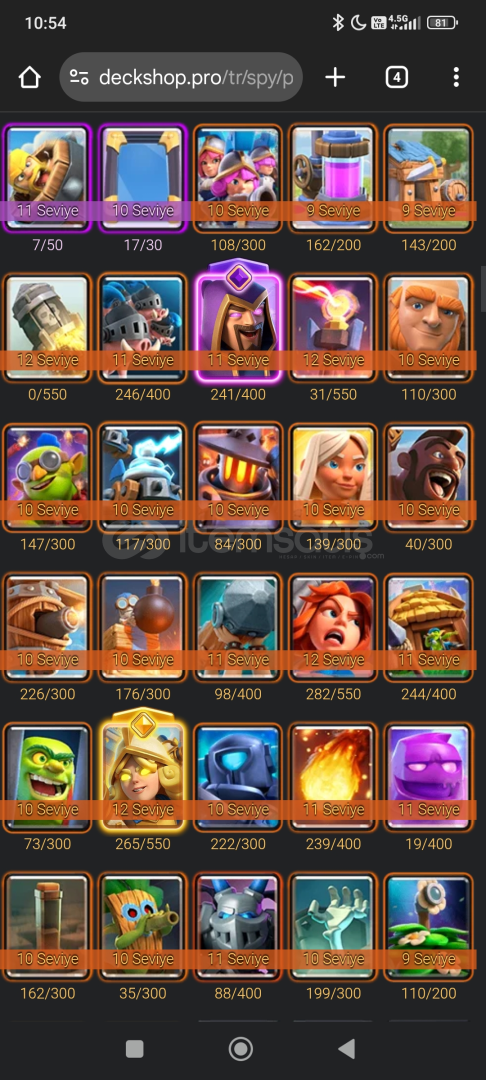
Task: Open the Mirror card at 17/30
Action: point(142,178)
